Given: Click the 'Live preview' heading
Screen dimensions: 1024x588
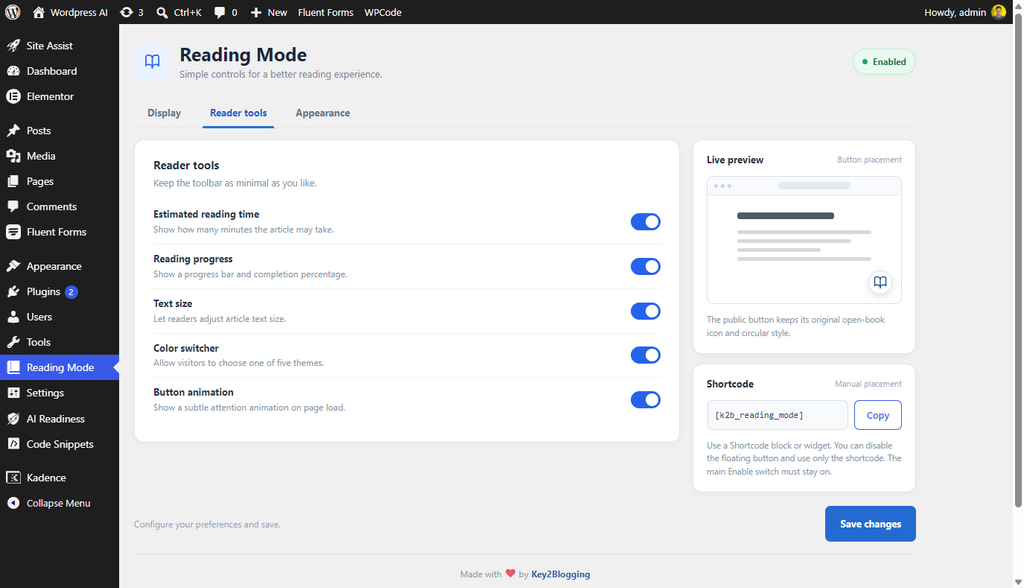Looking at the screenshot, I should (735, 159).
